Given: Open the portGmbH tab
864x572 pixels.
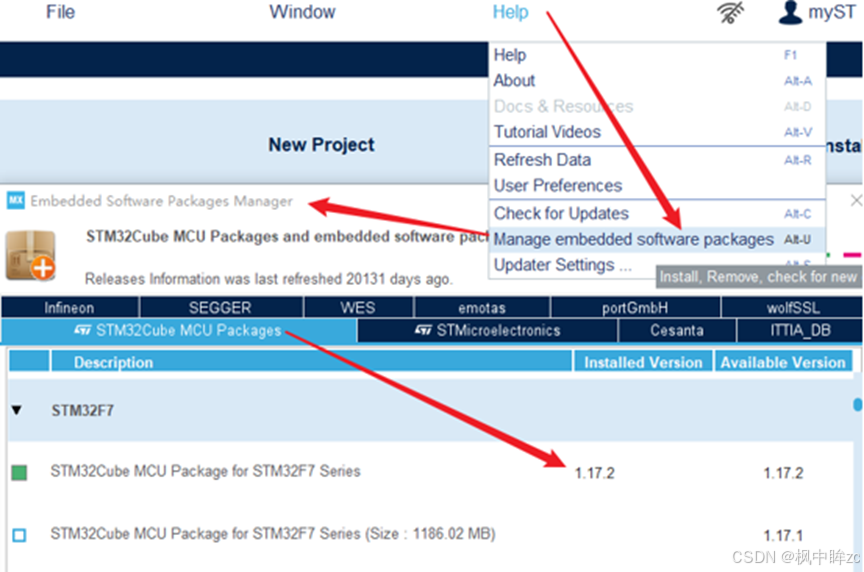Looking at the screenshot, I should [635, 307].
